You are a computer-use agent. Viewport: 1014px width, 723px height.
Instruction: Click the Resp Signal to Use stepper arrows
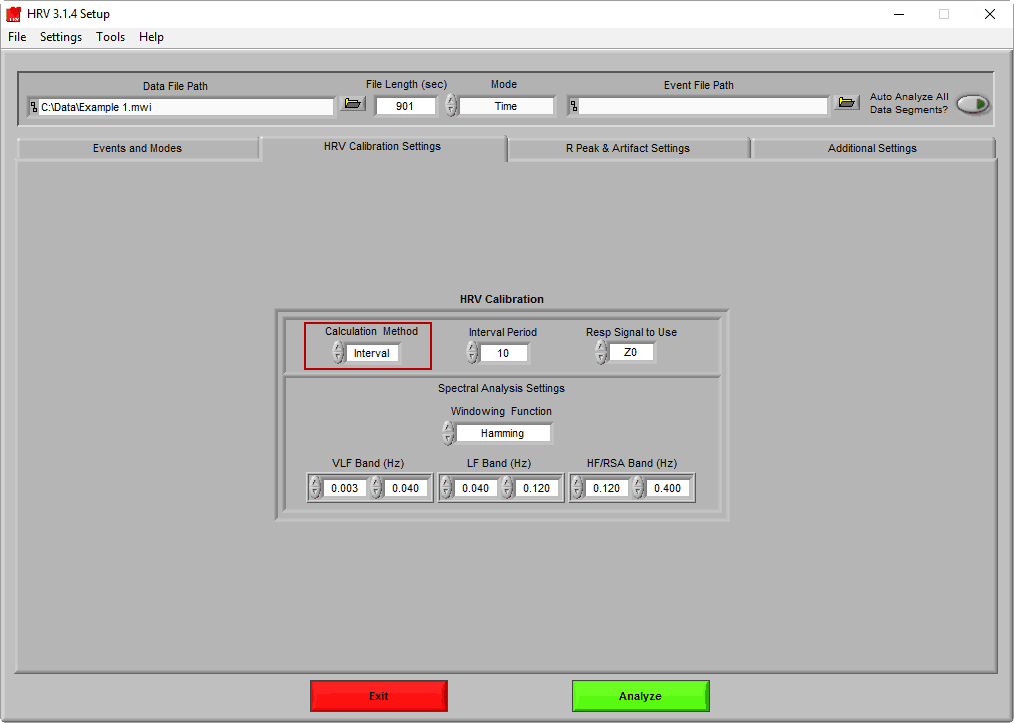(601, 352)
